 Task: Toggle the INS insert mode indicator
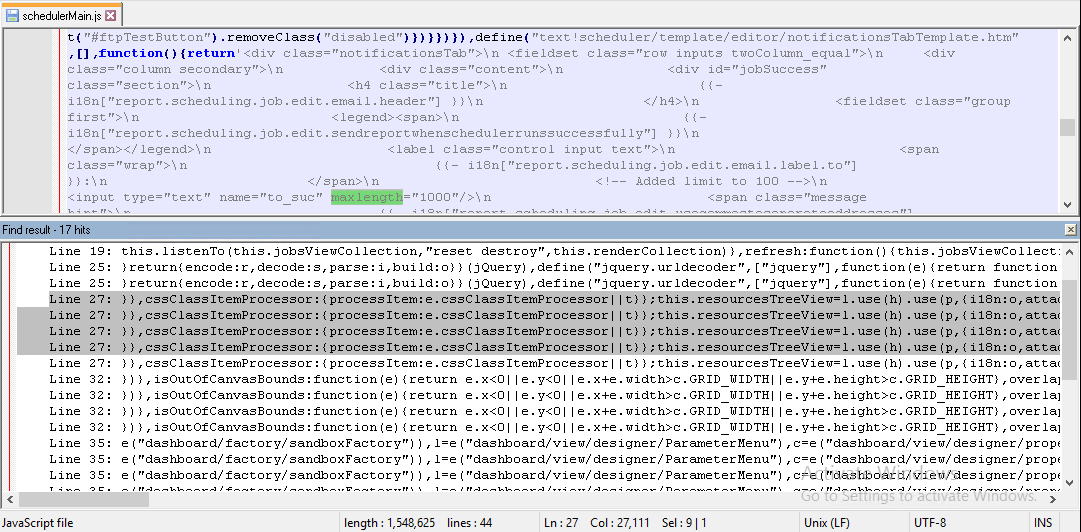[1042, 523]
